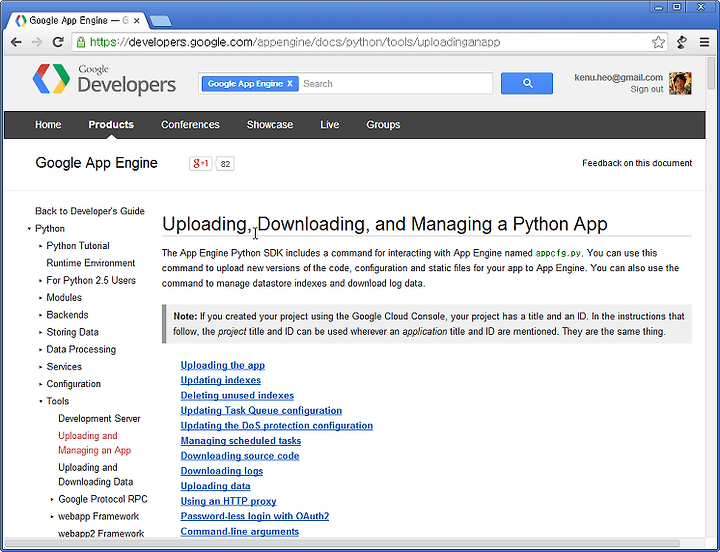The image size is (720, 552).
Task: Click Feedback on this document link
Action: pos(637,163)
